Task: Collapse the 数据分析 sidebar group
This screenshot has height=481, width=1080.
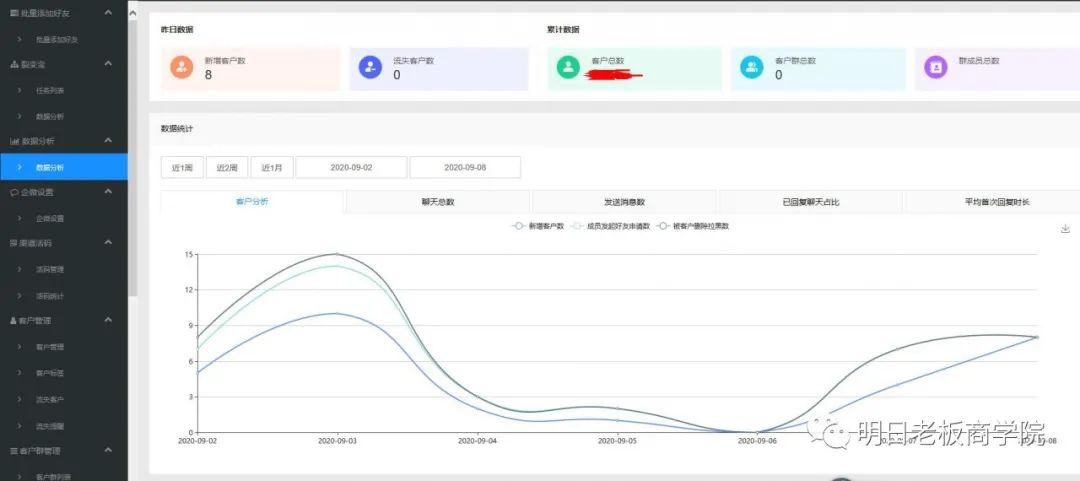Action: [x=108, y=141]
